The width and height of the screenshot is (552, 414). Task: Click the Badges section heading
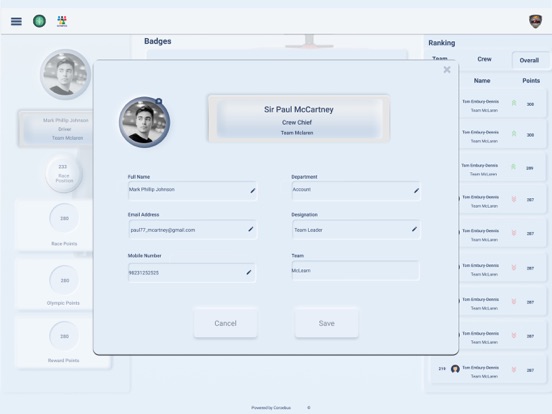pos(158,41)
